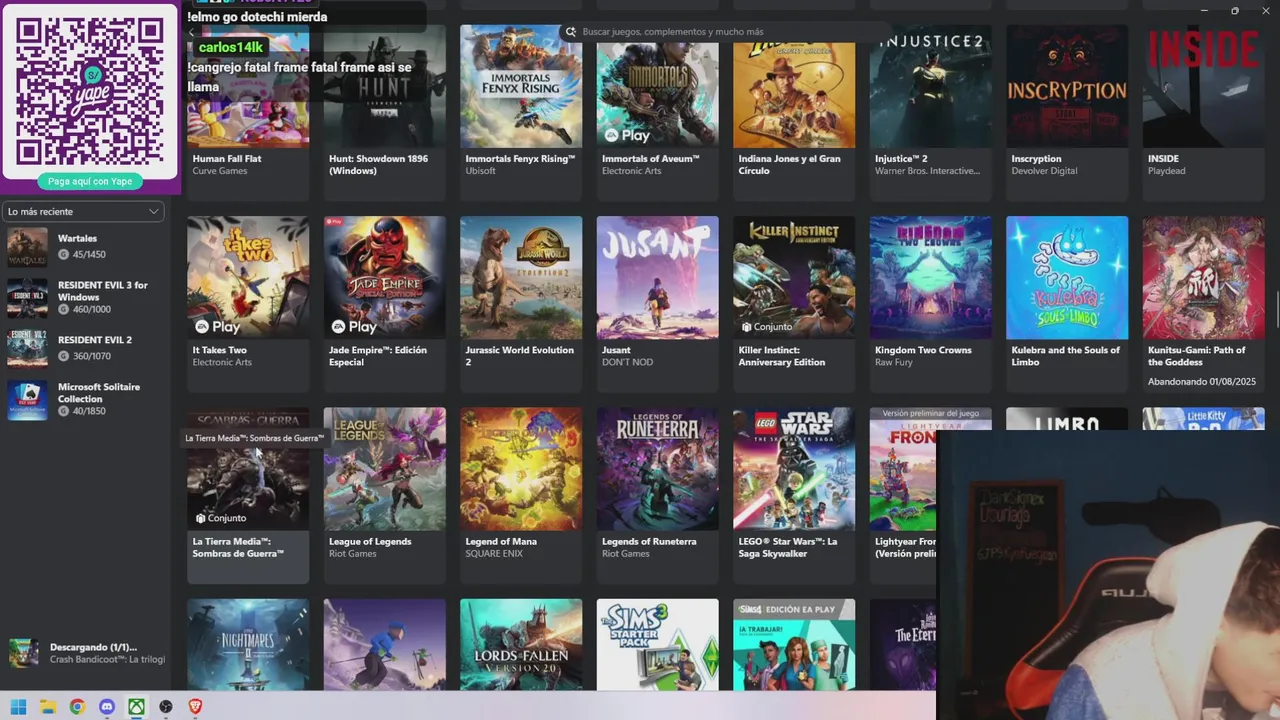
Task: Select Microsoft Solitaire Collection in sidebar
Action: 83,399
